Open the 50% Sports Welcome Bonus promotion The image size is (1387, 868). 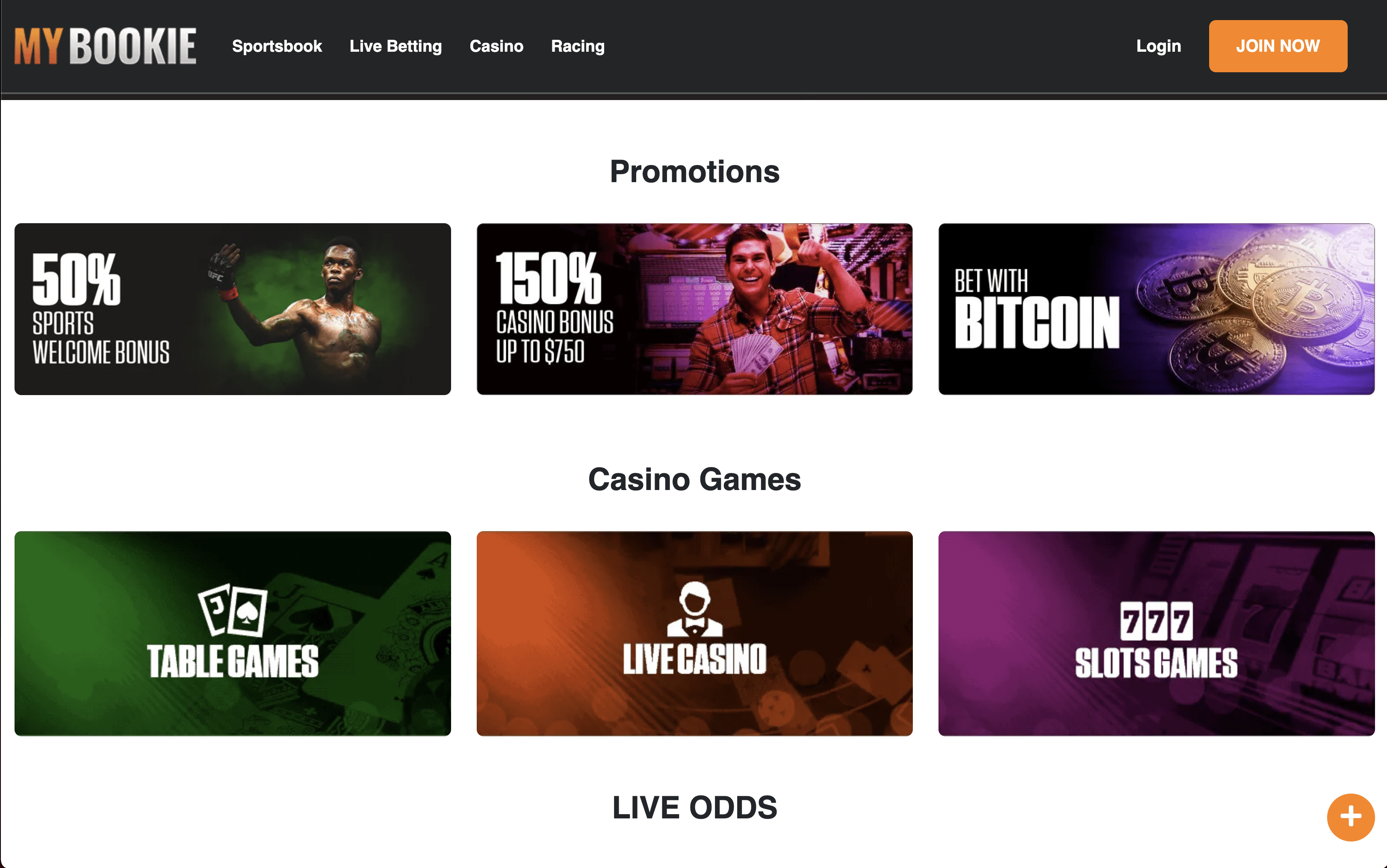click(233, 309)
